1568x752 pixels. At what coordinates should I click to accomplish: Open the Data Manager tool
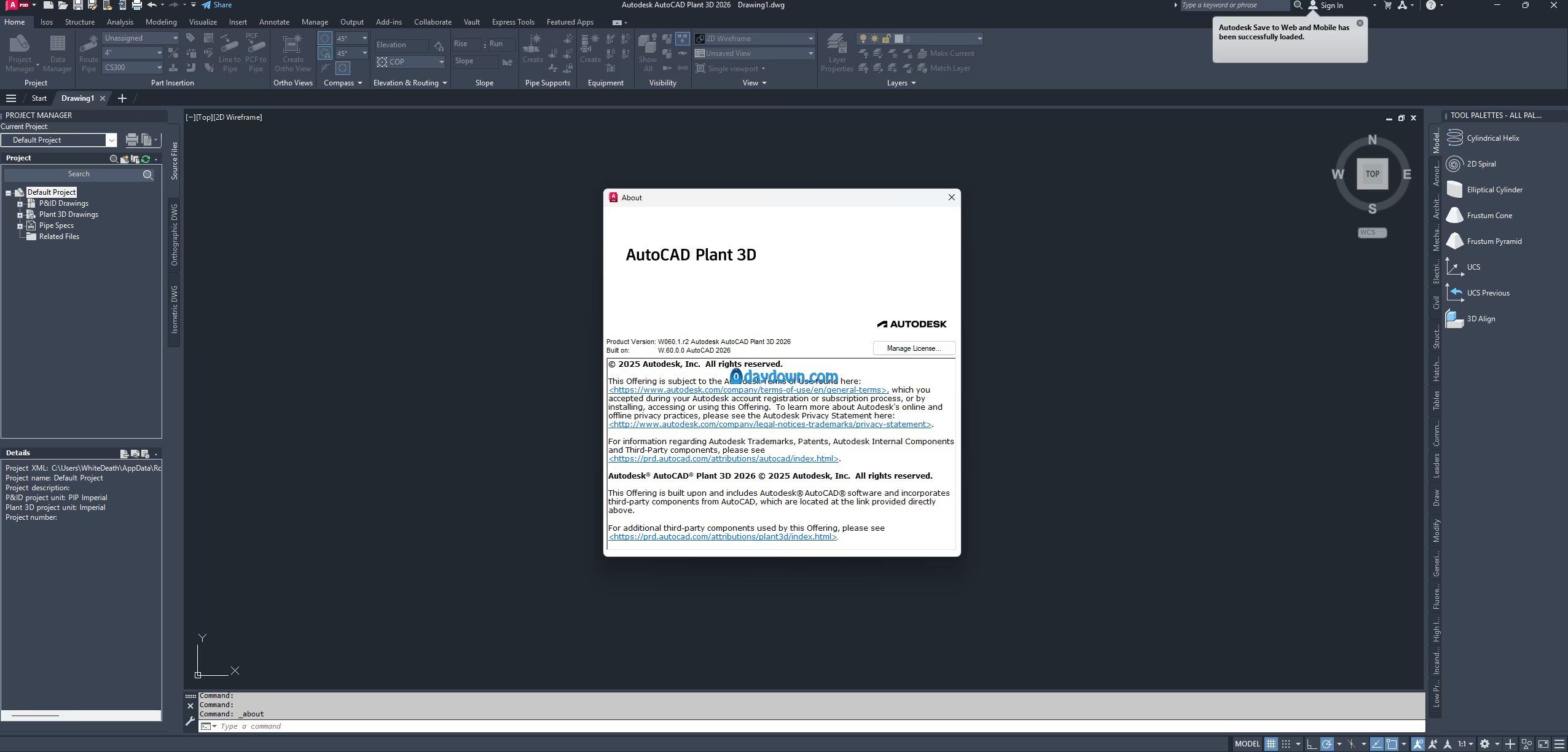(x=57, y=53)
